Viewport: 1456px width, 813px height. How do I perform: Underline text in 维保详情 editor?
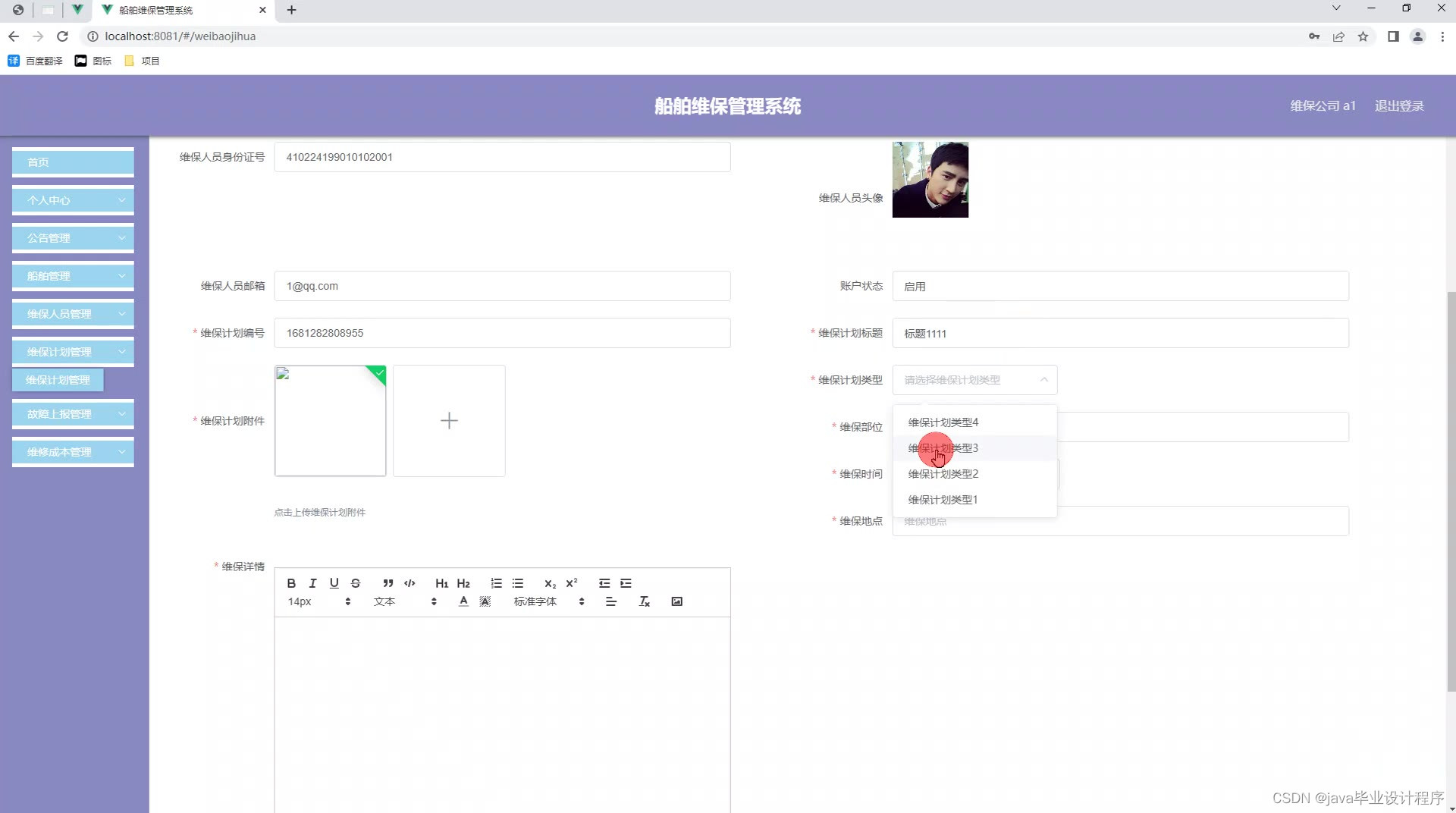(334, 583)
